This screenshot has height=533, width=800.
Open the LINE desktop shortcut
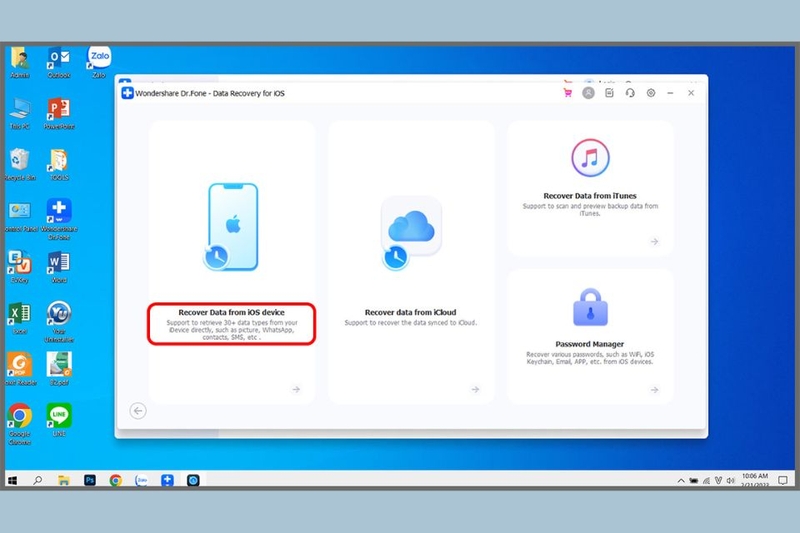pos(59,420)
